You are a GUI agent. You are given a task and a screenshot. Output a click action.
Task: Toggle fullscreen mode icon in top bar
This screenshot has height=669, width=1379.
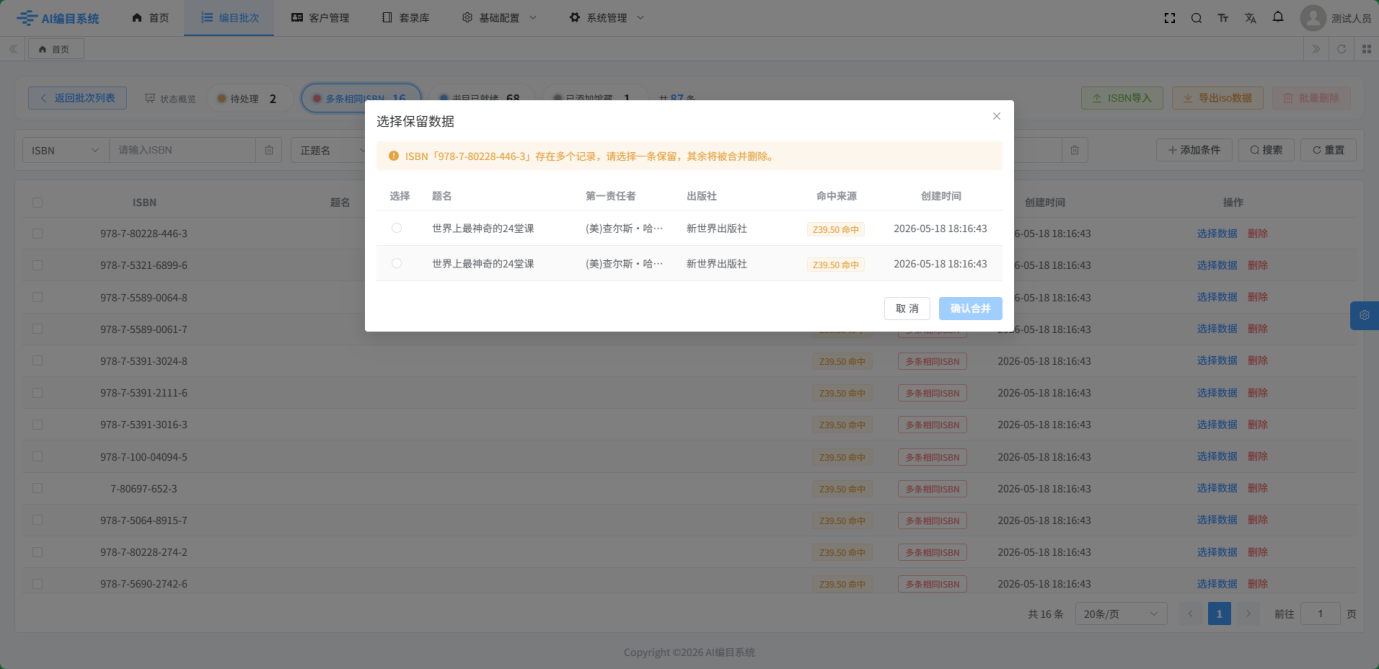(1170, 18)
